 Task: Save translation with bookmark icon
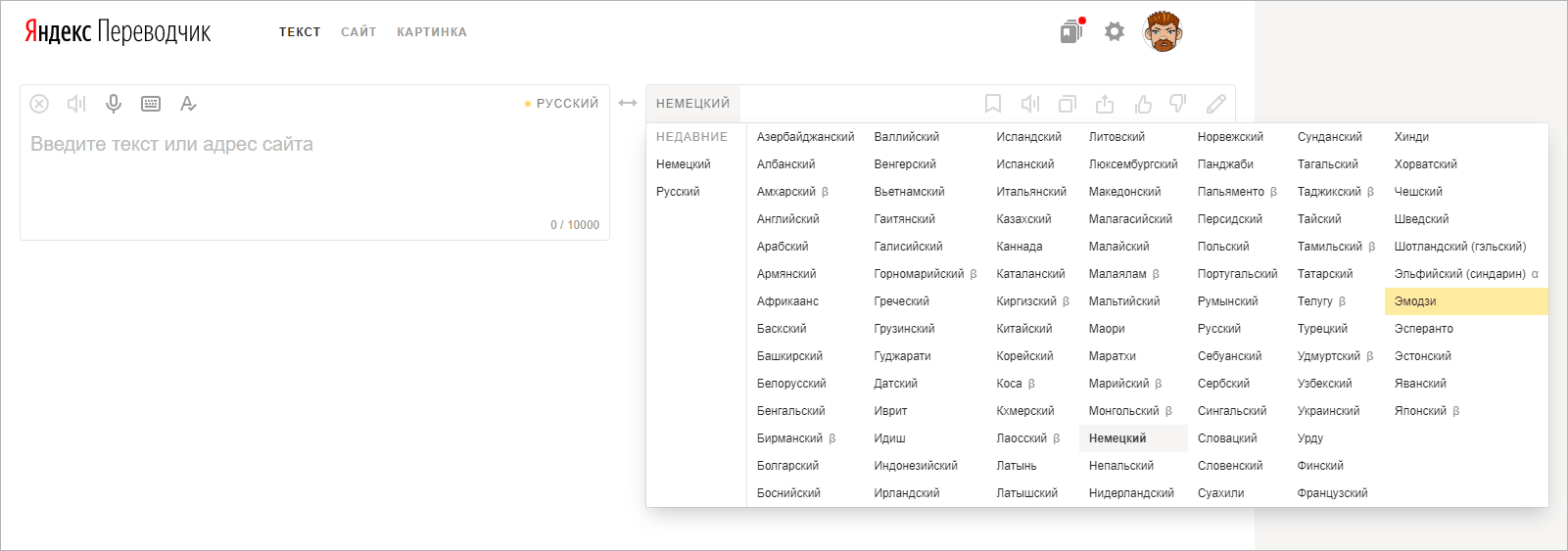pyautogui.click(x=993, y=104)
